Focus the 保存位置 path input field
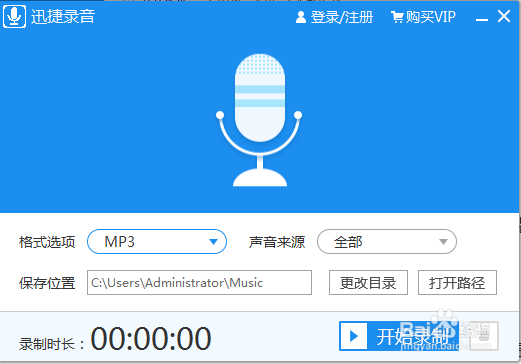Image resolution: width=521 pixels, height=364 pixels. pos(199,283)
